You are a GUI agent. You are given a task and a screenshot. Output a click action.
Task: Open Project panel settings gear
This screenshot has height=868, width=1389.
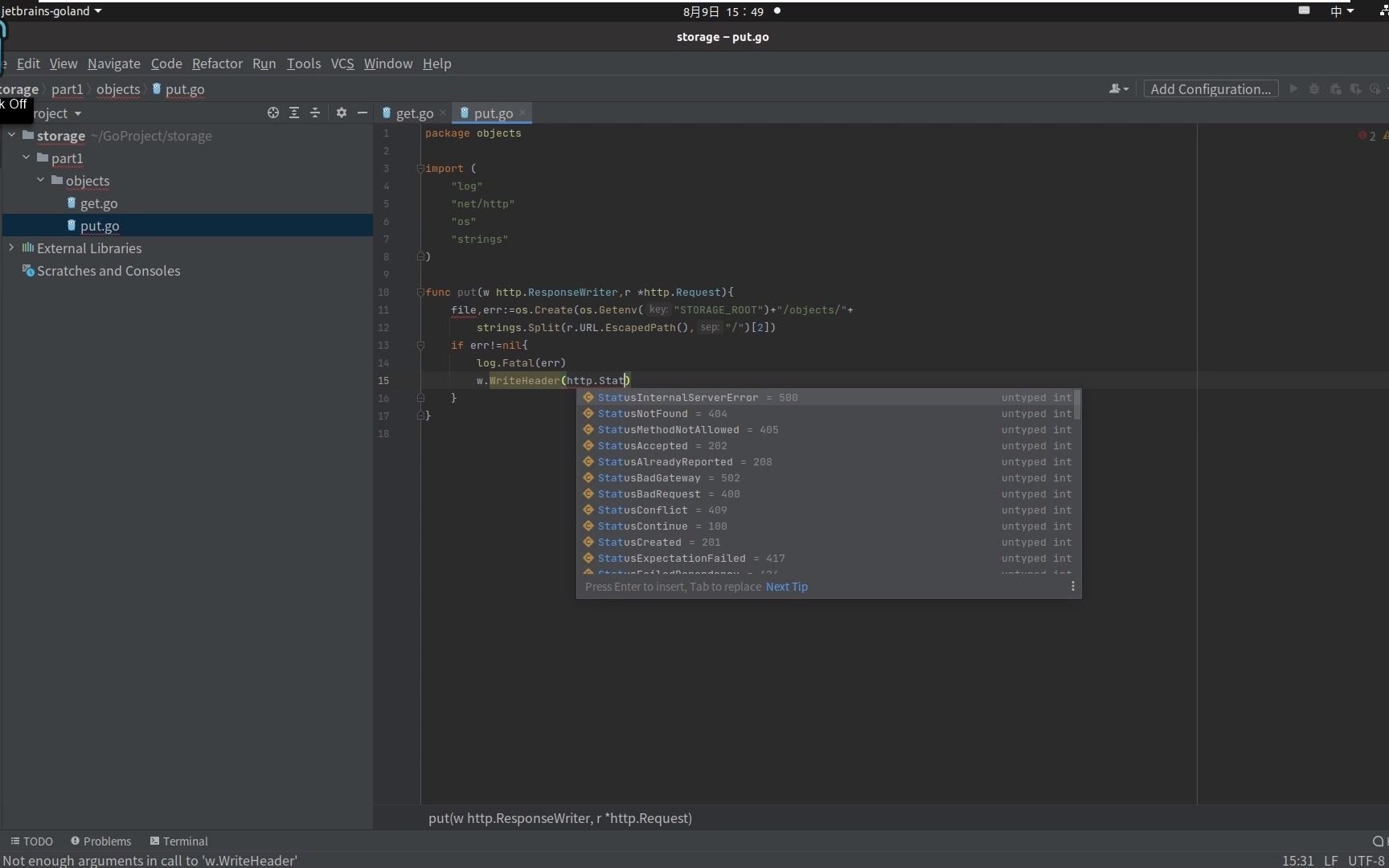pyautogui.click(x=342, y=113)
